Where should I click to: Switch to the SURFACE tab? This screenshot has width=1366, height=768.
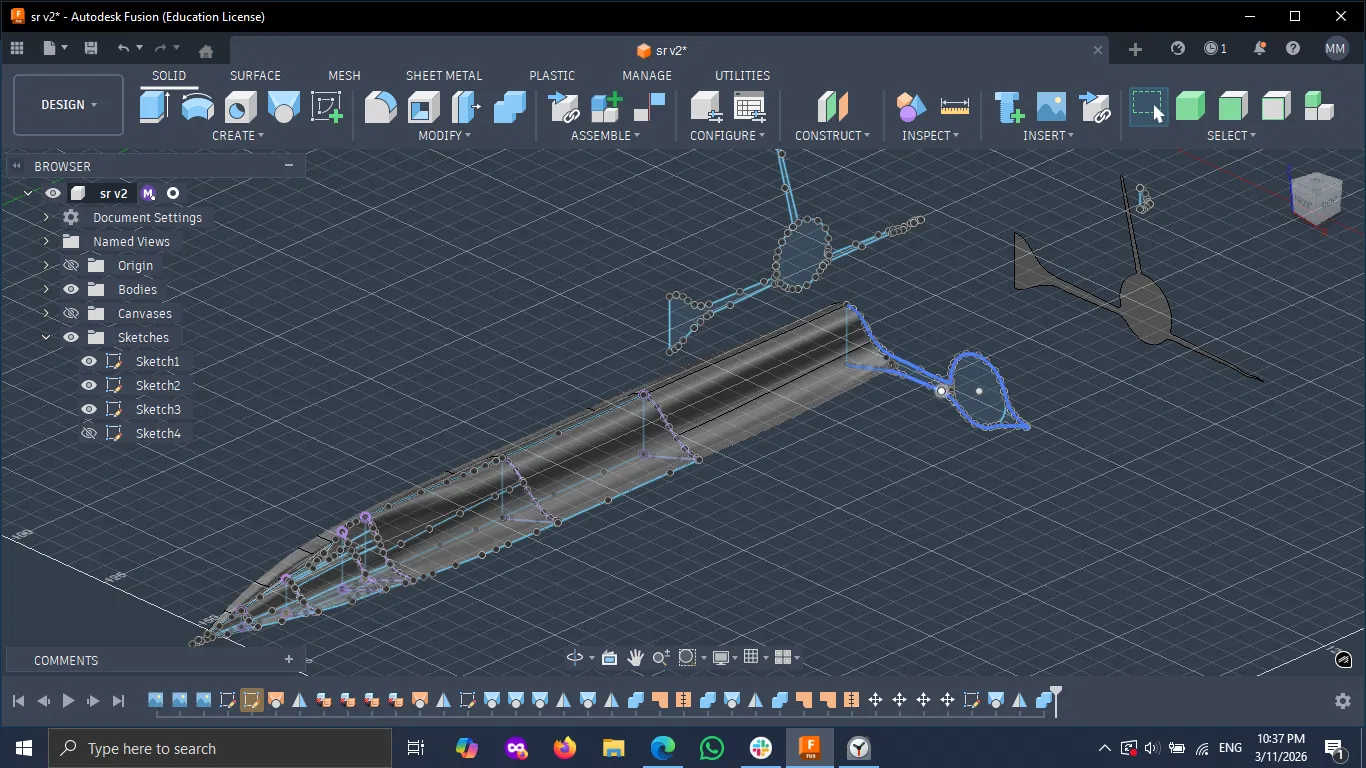(255, 75)
